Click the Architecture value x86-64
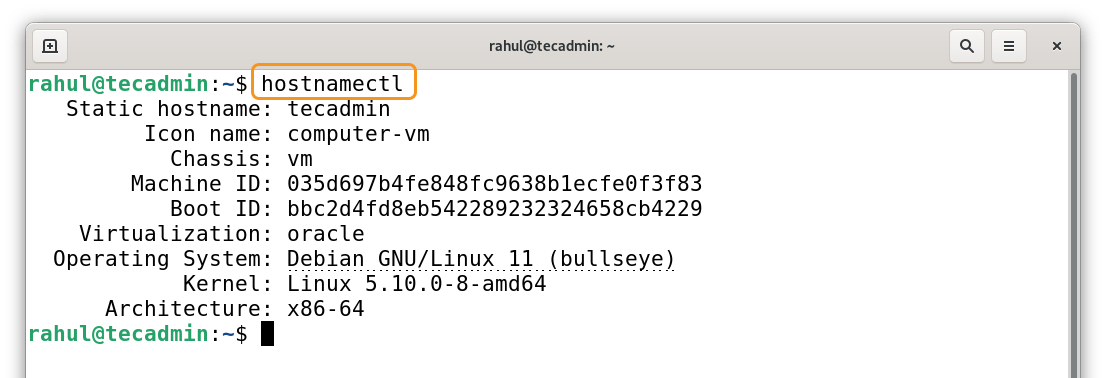 [326, 309]
